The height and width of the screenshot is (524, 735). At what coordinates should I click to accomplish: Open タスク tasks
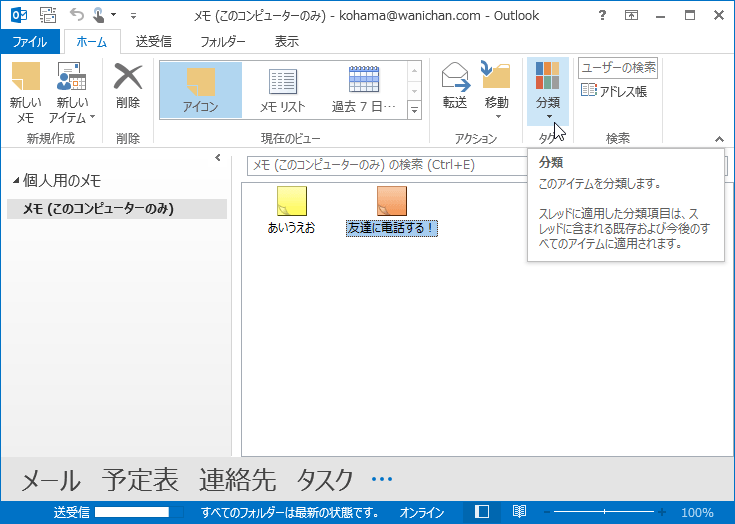[325, 479]
